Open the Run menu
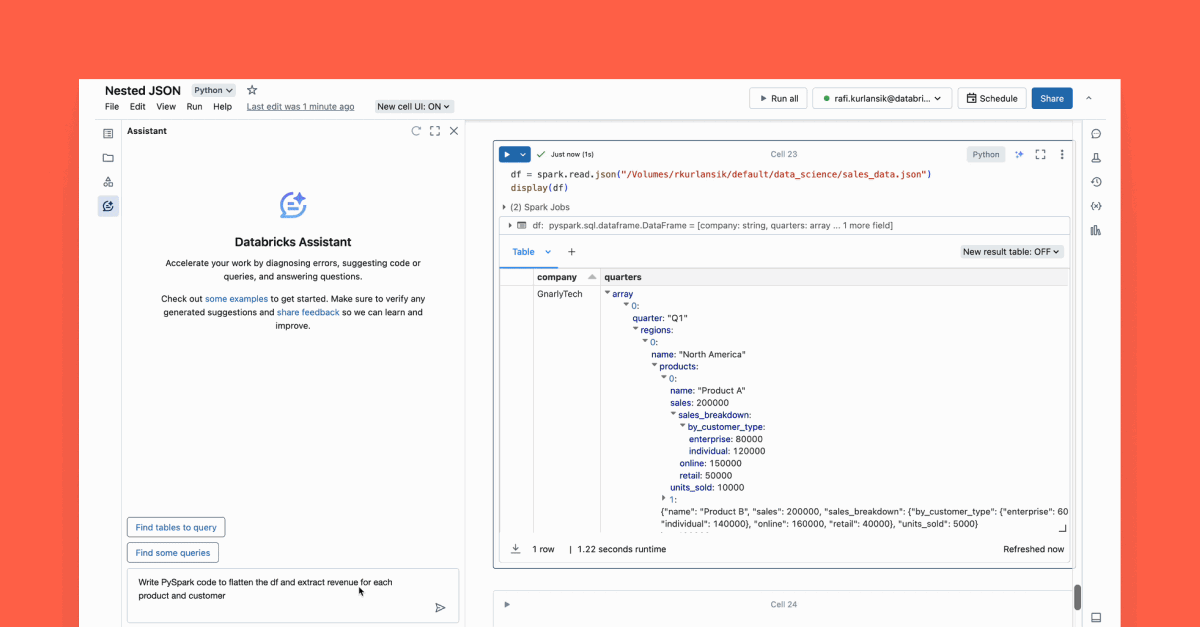The height and width of the screenshot is (627, 1200). [x=194, y=107]
